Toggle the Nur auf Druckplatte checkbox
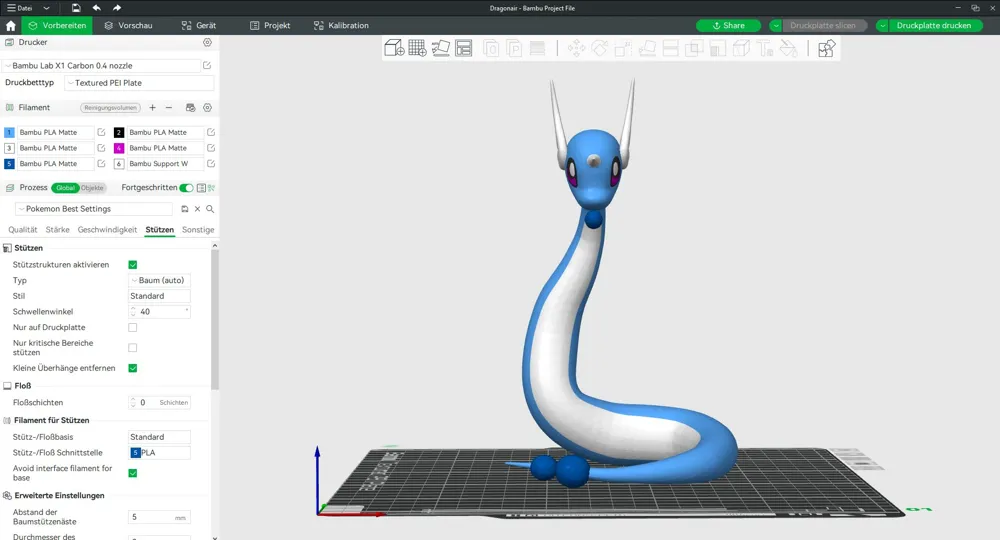 tap(133, 328)
